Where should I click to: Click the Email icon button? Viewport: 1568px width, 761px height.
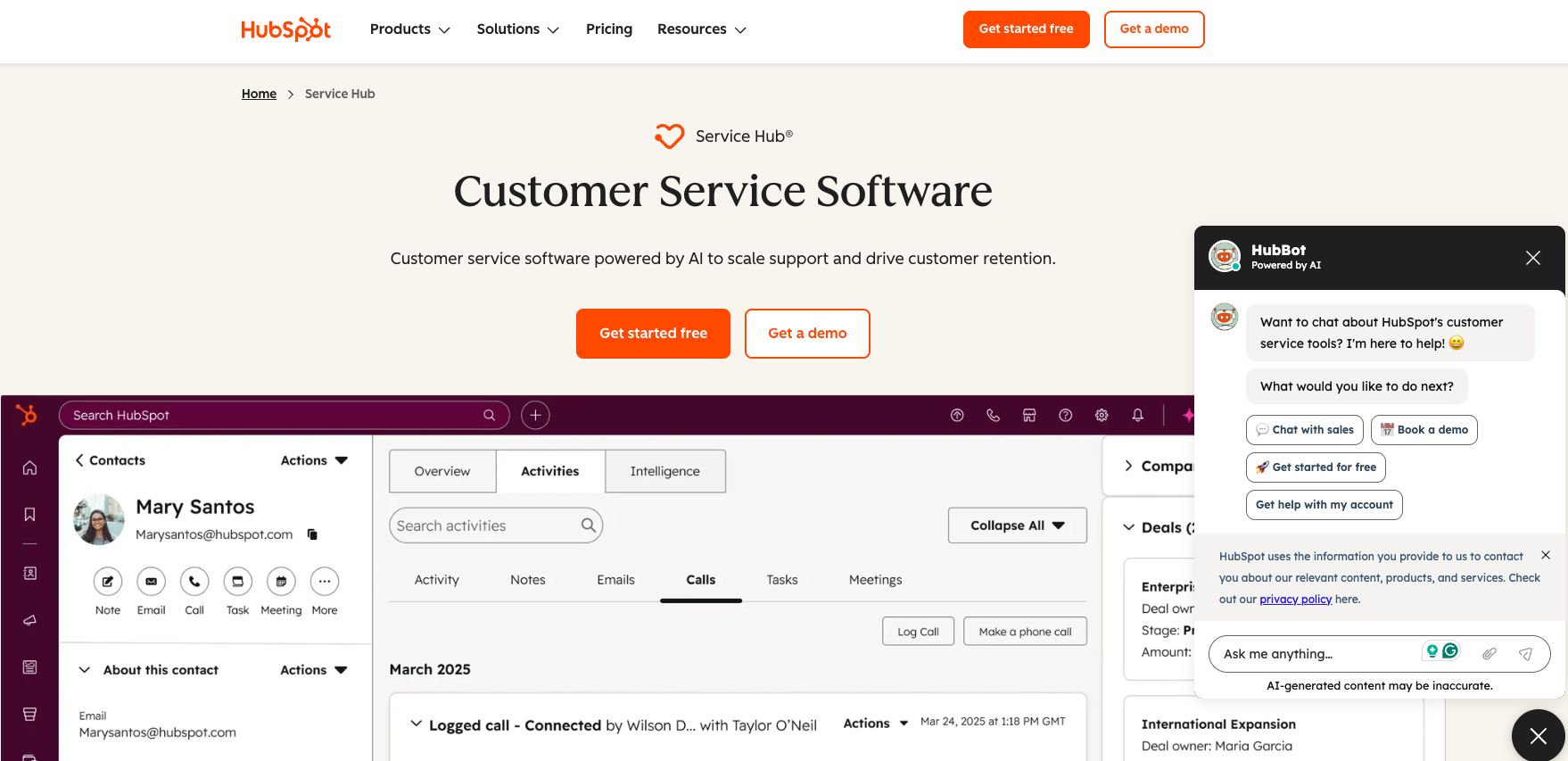[x=151, y=582]
